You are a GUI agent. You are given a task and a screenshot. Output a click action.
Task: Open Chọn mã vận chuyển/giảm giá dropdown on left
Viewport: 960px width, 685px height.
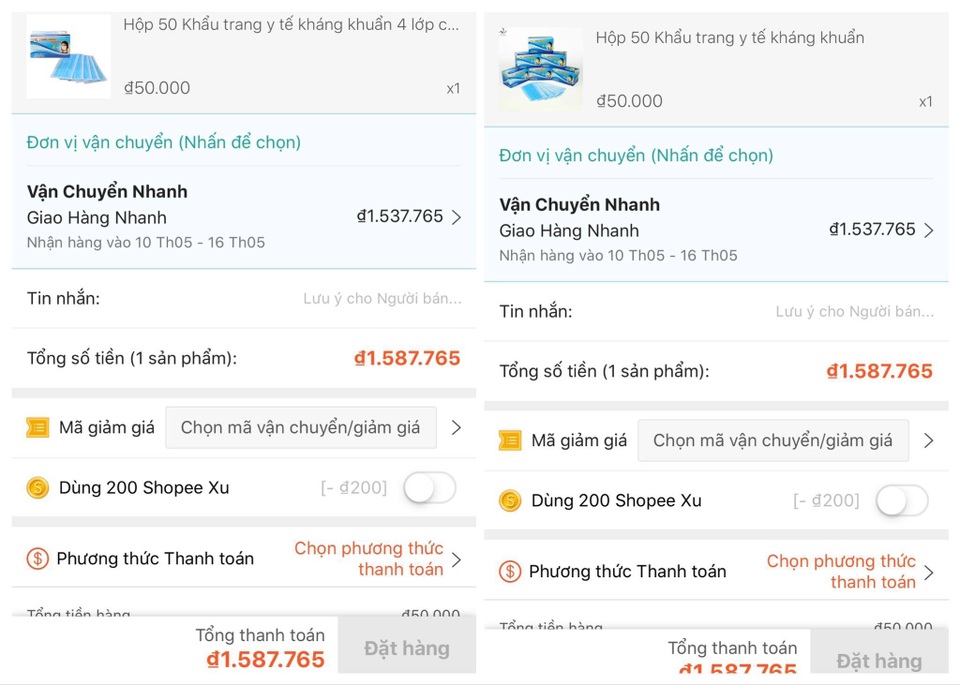click(x=300, y=427)
